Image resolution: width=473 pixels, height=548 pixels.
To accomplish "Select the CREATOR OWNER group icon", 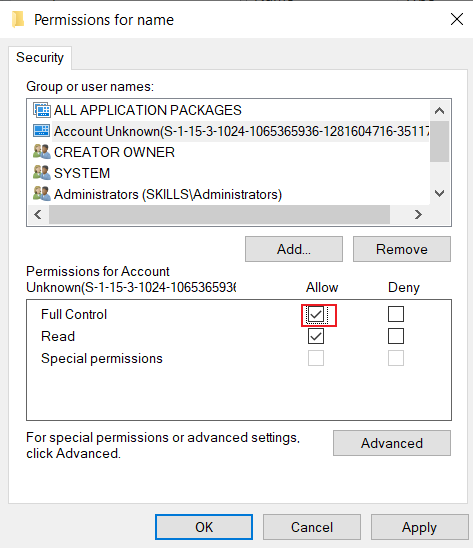I will [x=42, y=152].
